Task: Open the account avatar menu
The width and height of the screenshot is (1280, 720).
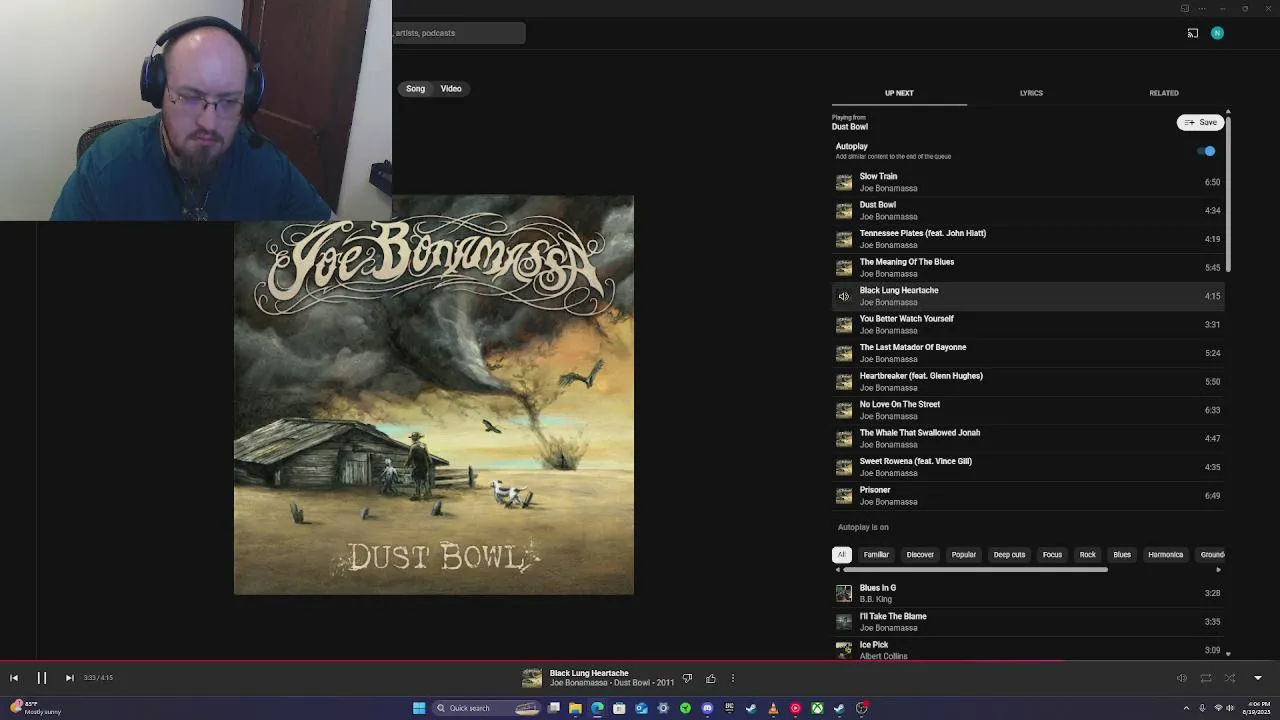Action: click(x=1217, y=33)
